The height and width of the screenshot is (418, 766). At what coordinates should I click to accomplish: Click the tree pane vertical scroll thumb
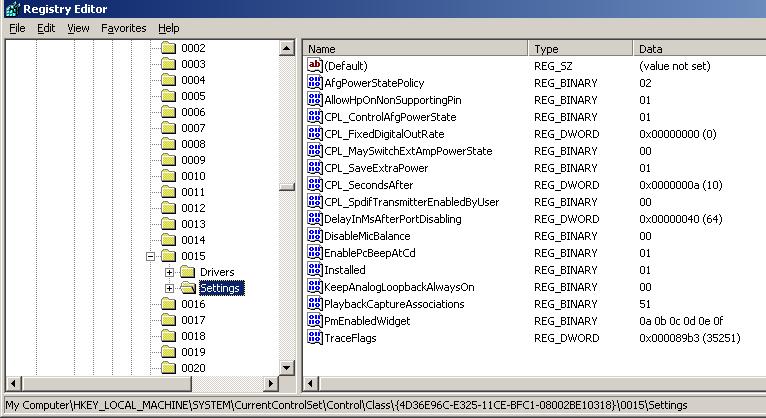[287, 187]
